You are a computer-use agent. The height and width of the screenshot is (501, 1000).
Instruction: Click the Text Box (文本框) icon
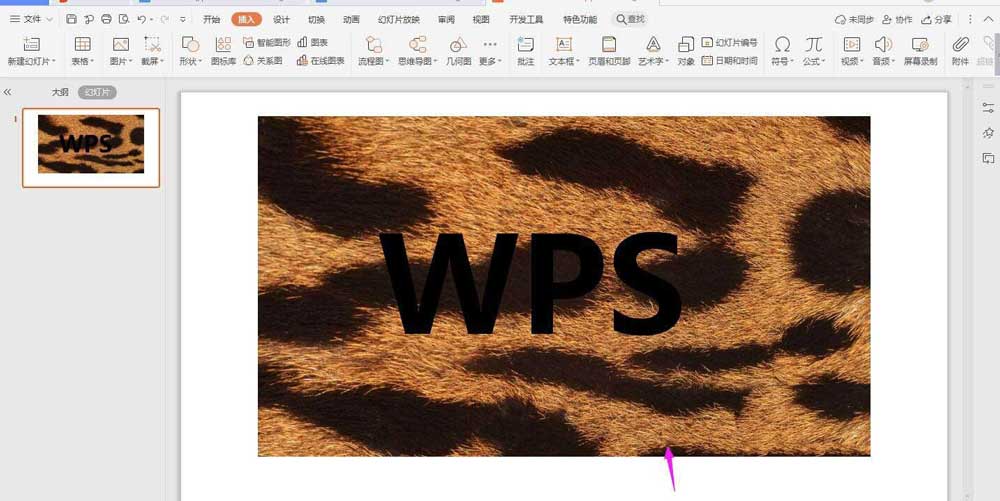[564, 44]
